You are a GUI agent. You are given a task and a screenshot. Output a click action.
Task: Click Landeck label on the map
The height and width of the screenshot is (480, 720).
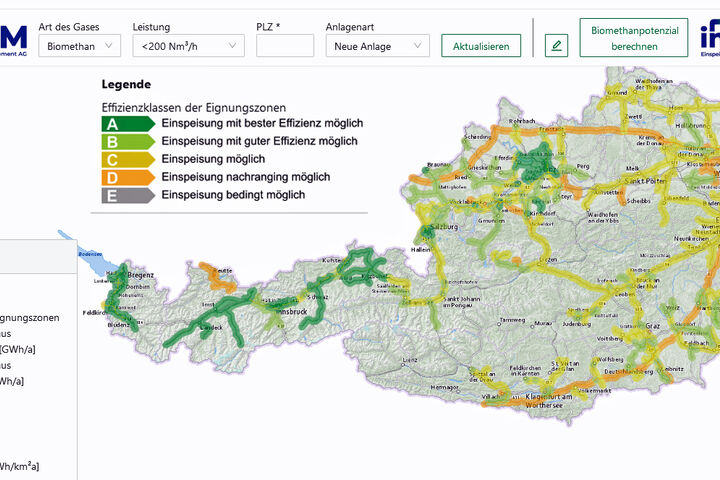point(212,328)
